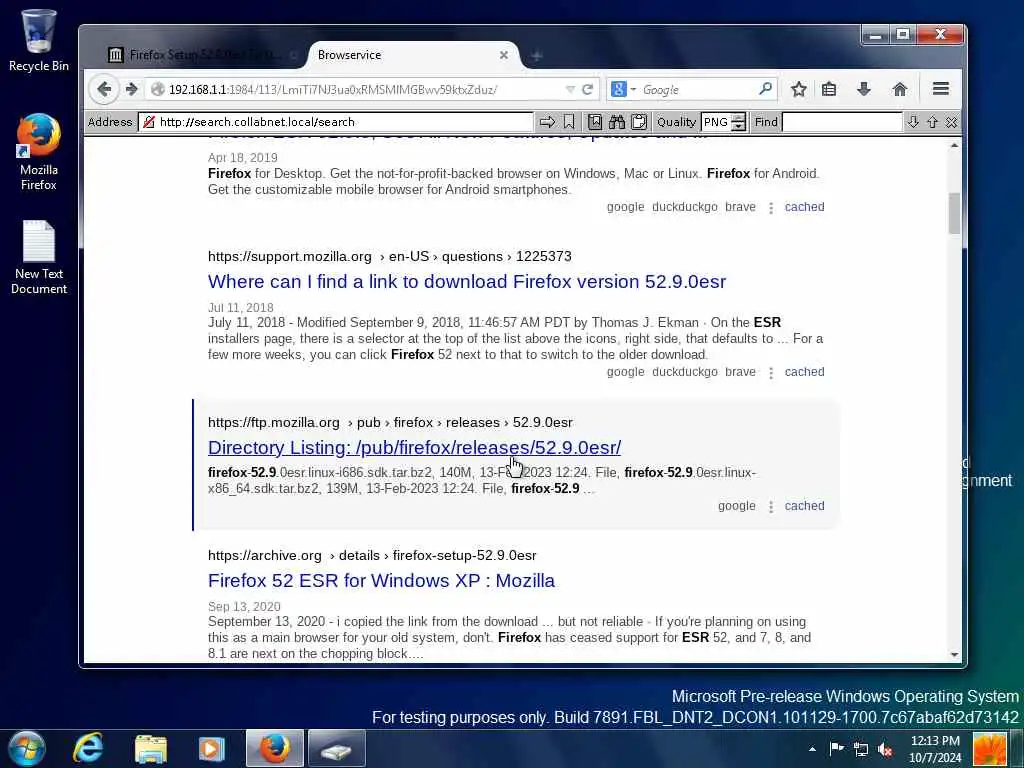This screenshot has height=768, width=1024.
Task: Open the Windows Start menu orb
Action: tap(26, 748)
